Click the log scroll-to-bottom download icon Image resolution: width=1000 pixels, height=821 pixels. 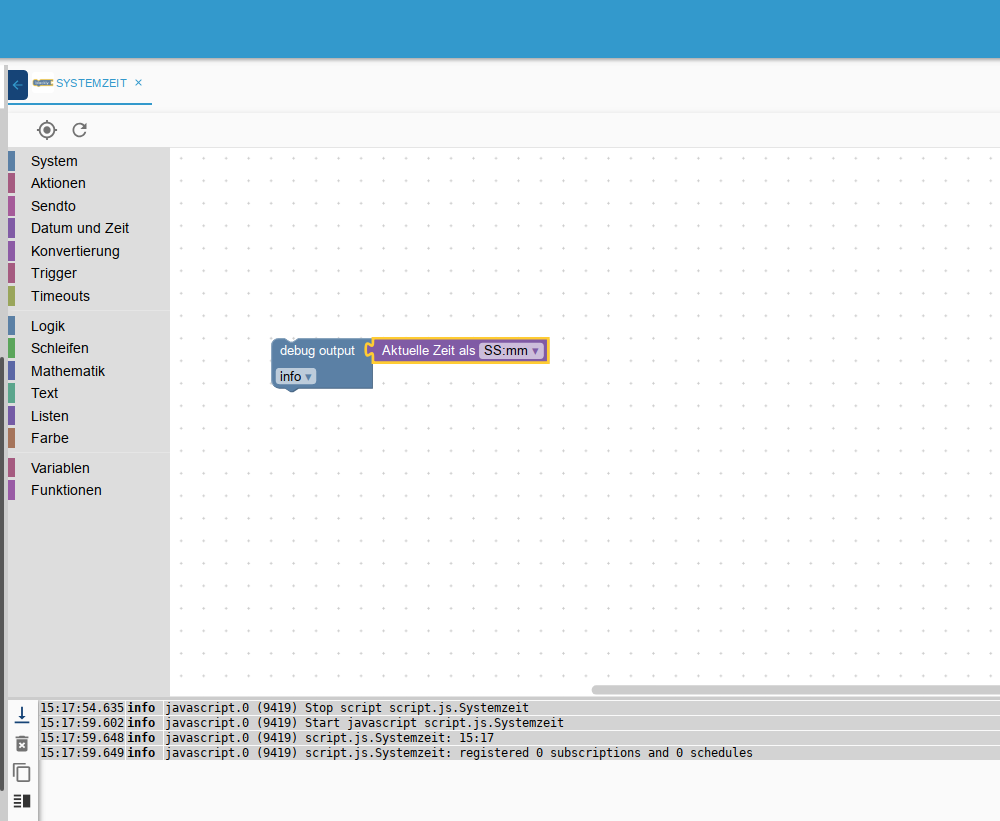[21, 715]
